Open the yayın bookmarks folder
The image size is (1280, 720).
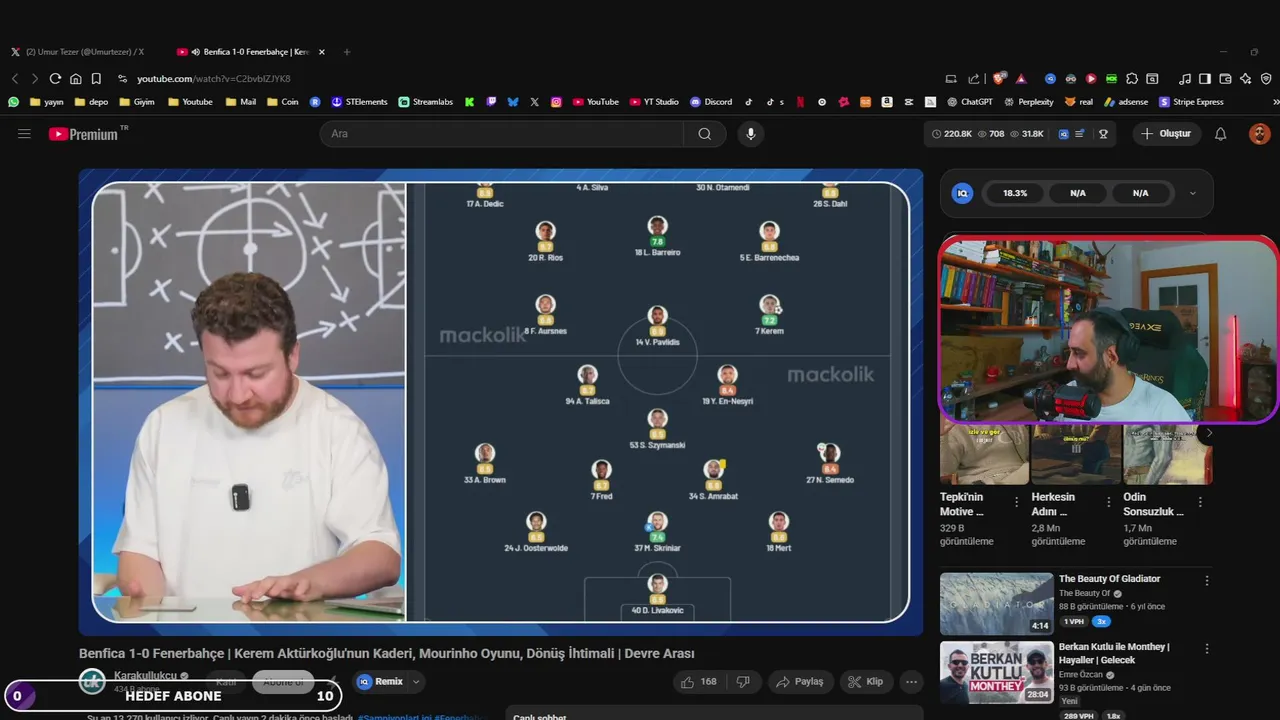tap(47, 102)
